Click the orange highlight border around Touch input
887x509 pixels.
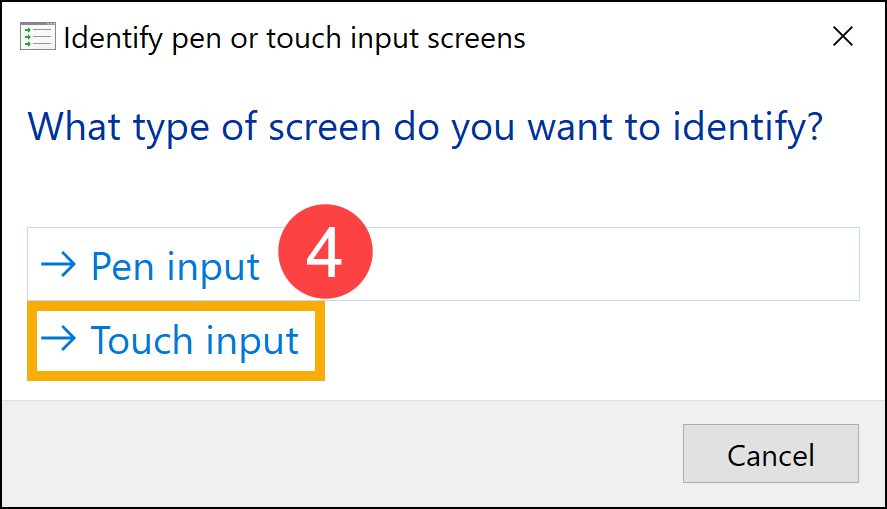coord(176,306)
